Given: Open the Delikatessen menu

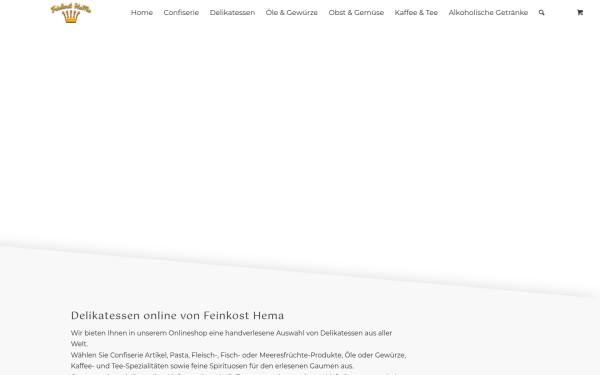Looking at the screenshot, I should [232, 13].
